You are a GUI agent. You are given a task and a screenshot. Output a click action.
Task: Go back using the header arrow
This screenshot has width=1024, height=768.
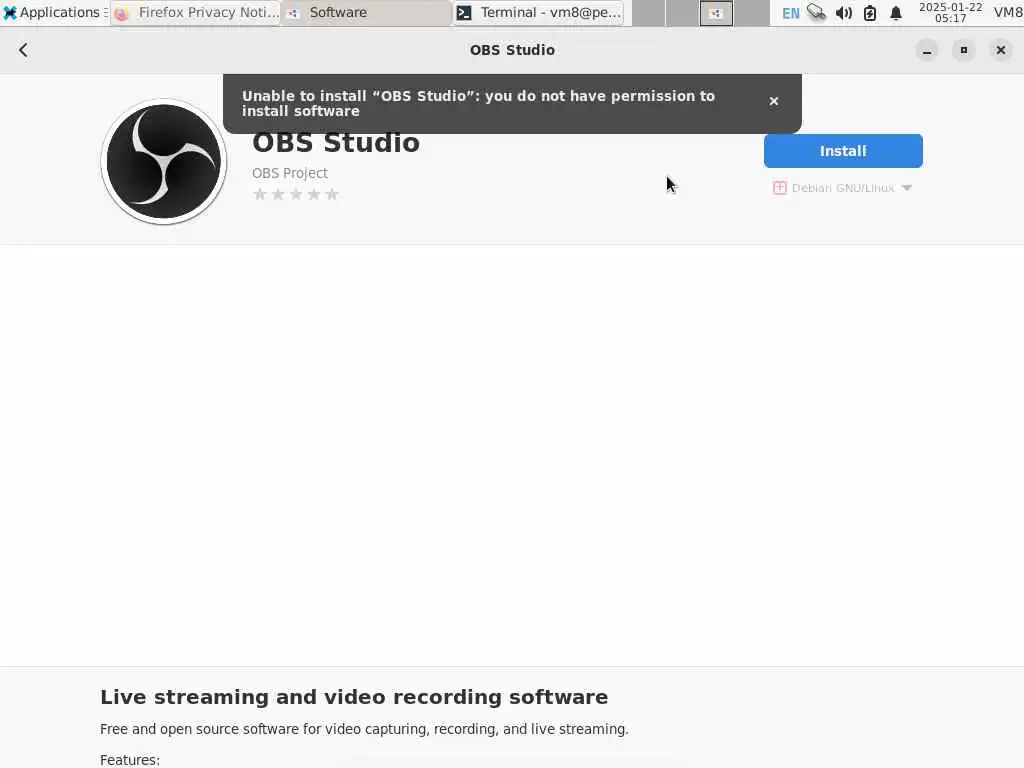24,50
